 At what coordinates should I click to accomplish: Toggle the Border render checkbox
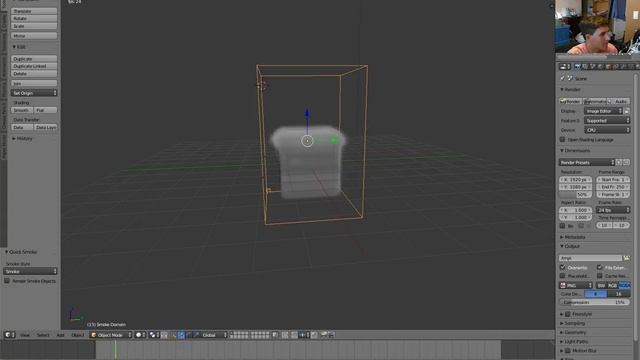tap(562, 226)
